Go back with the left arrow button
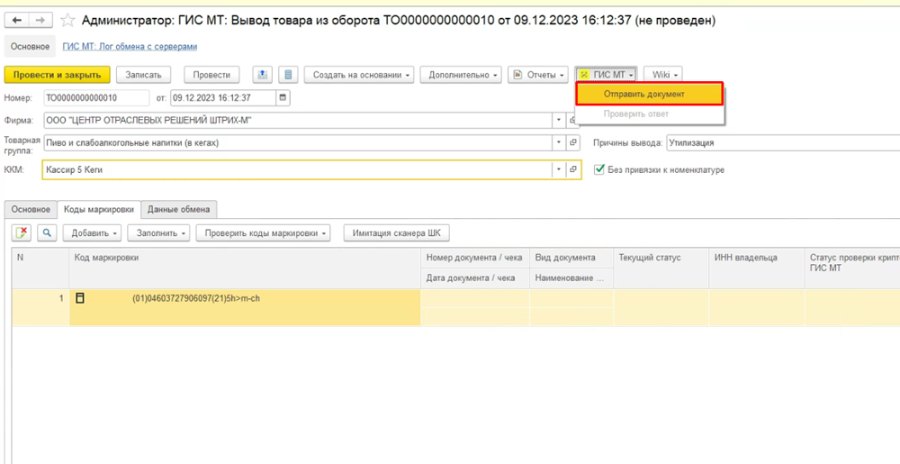Screen dimensions: 900x464 [17, 21]
